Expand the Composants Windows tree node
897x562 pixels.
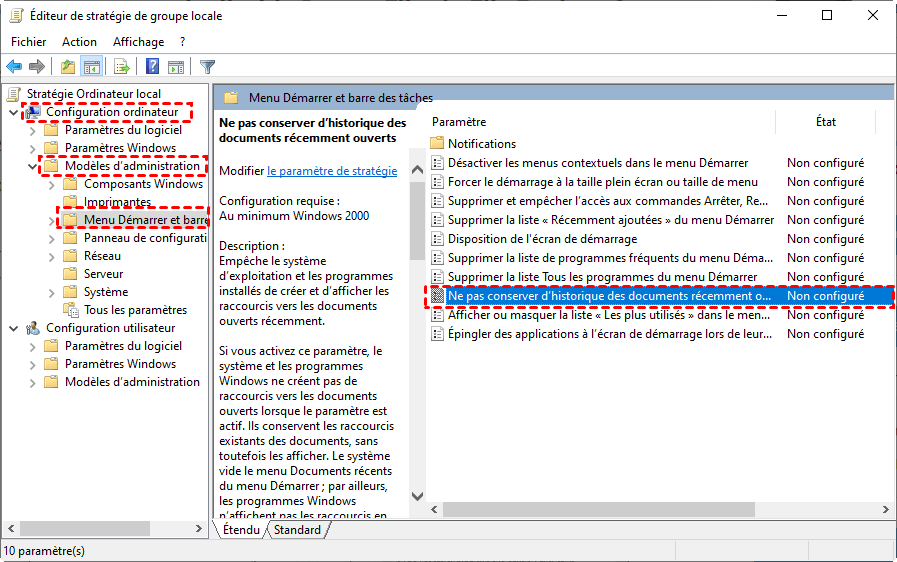pyautogui.click(x=50, y=184)
